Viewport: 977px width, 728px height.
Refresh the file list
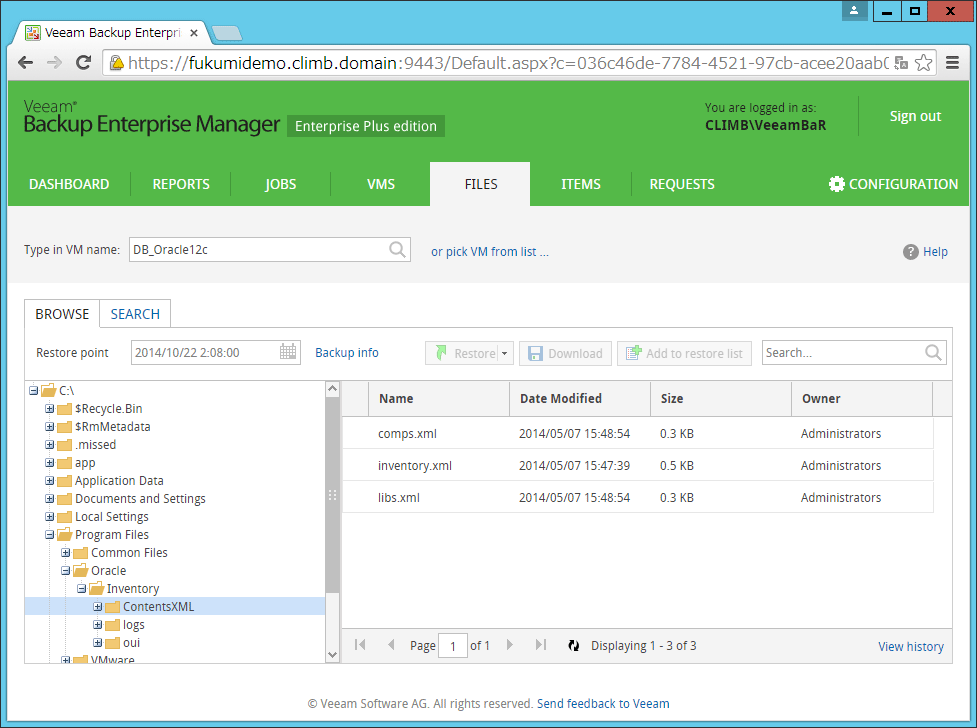pos(574,646)
